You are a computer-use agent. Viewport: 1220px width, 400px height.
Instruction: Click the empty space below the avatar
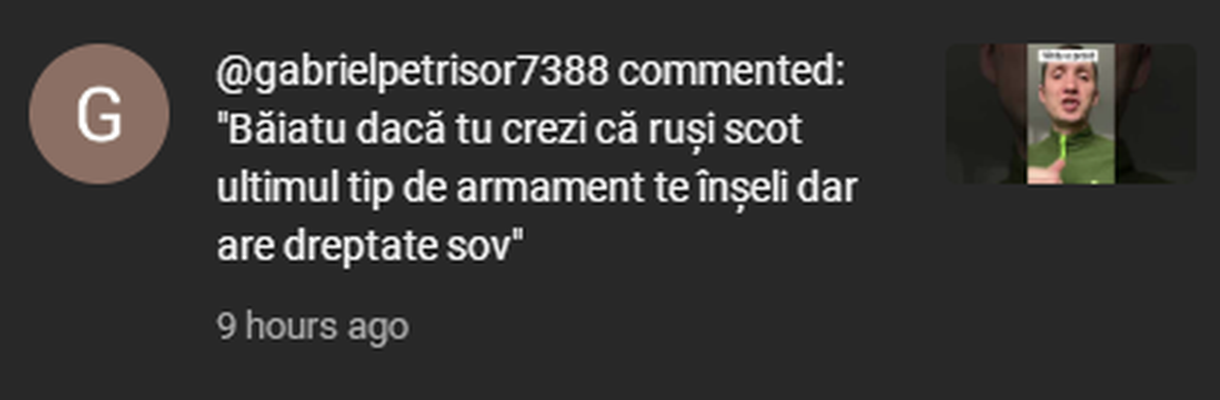(x=99, y=290)
